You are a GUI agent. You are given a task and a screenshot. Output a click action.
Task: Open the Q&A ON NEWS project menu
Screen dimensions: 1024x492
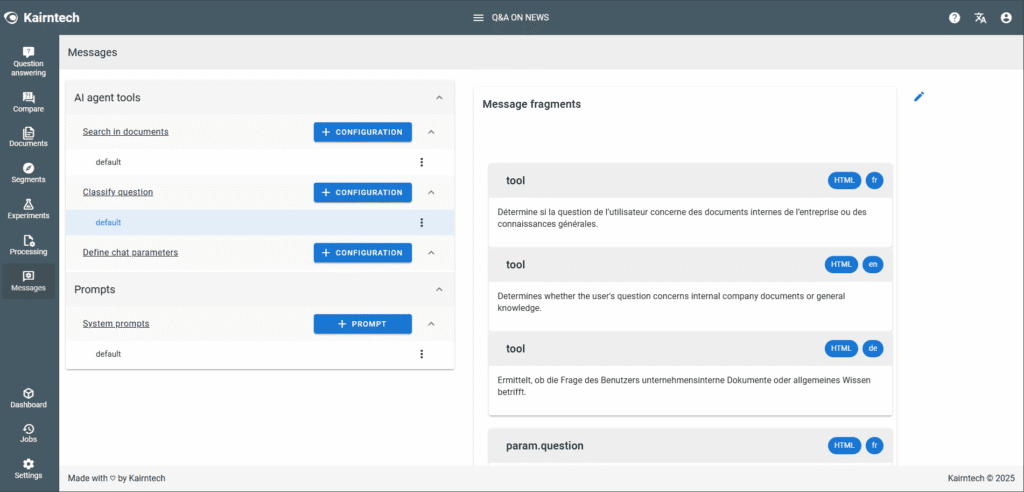click(x=511, y=18)
